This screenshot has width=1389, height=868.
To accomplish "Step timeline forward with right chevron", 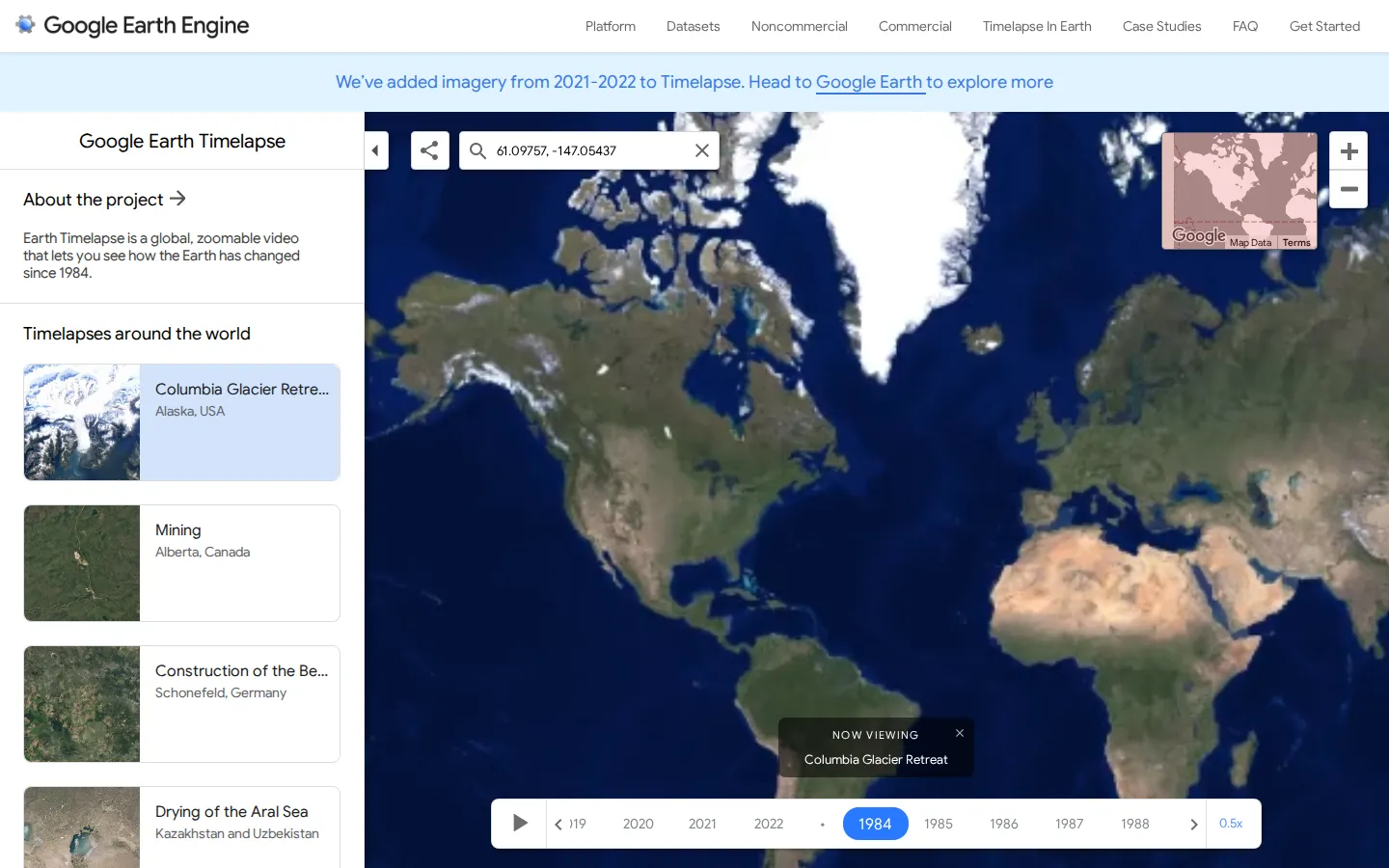I will [1193, 824].
